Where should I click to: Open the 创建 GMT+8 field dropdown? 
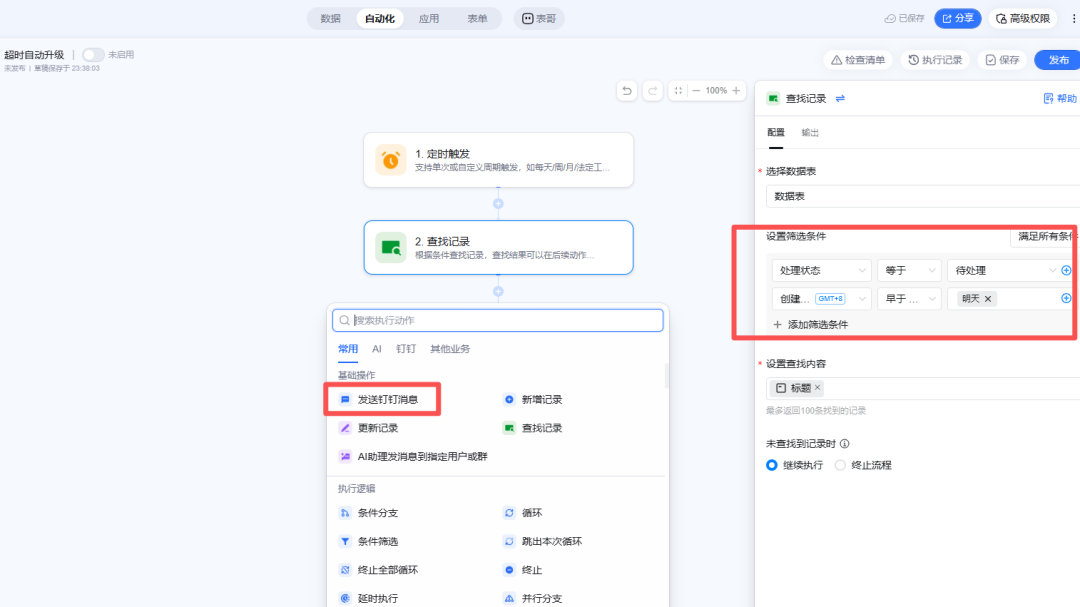pos(822,298)
